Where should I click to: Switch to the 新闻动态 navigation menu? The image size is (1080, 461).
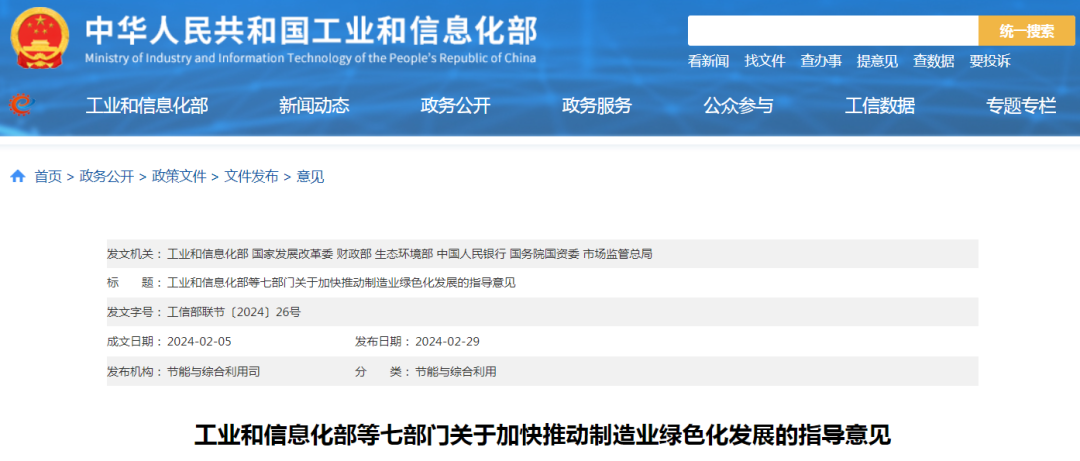(x=314, y=106)
